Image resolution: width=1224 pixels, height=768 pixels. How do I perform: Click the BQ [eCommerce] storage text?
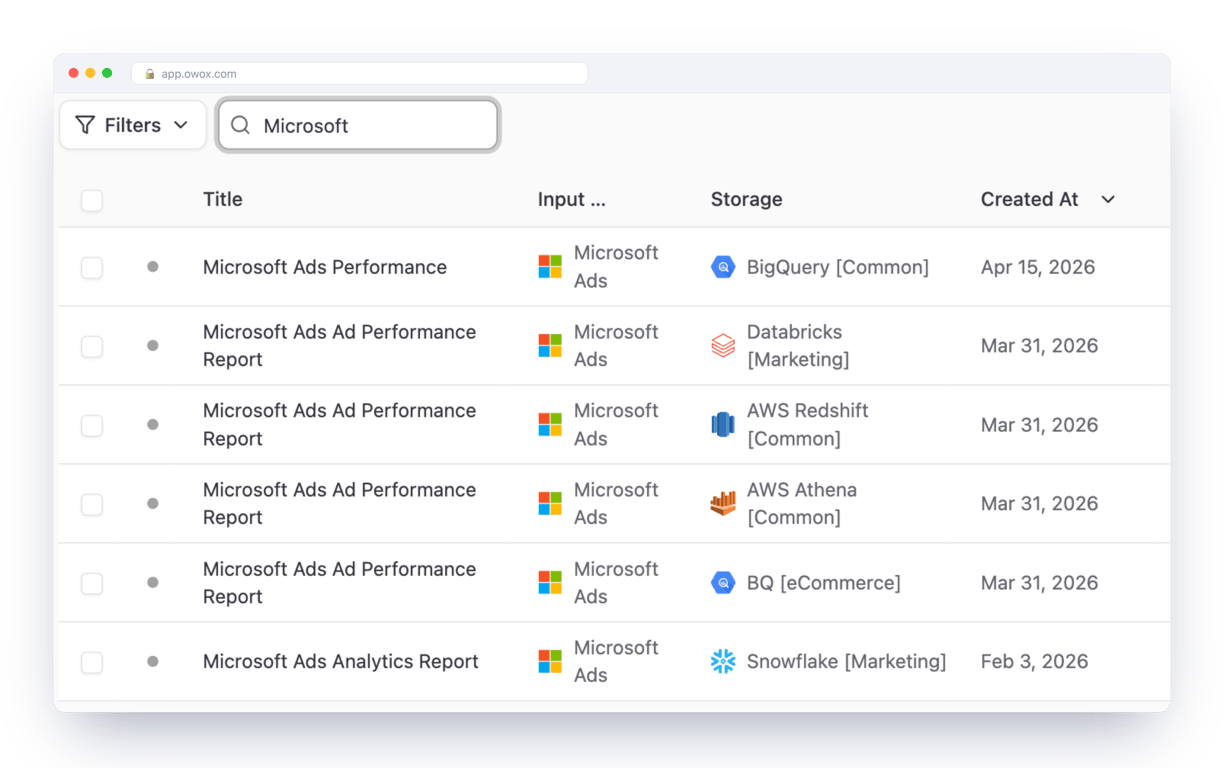824,583
